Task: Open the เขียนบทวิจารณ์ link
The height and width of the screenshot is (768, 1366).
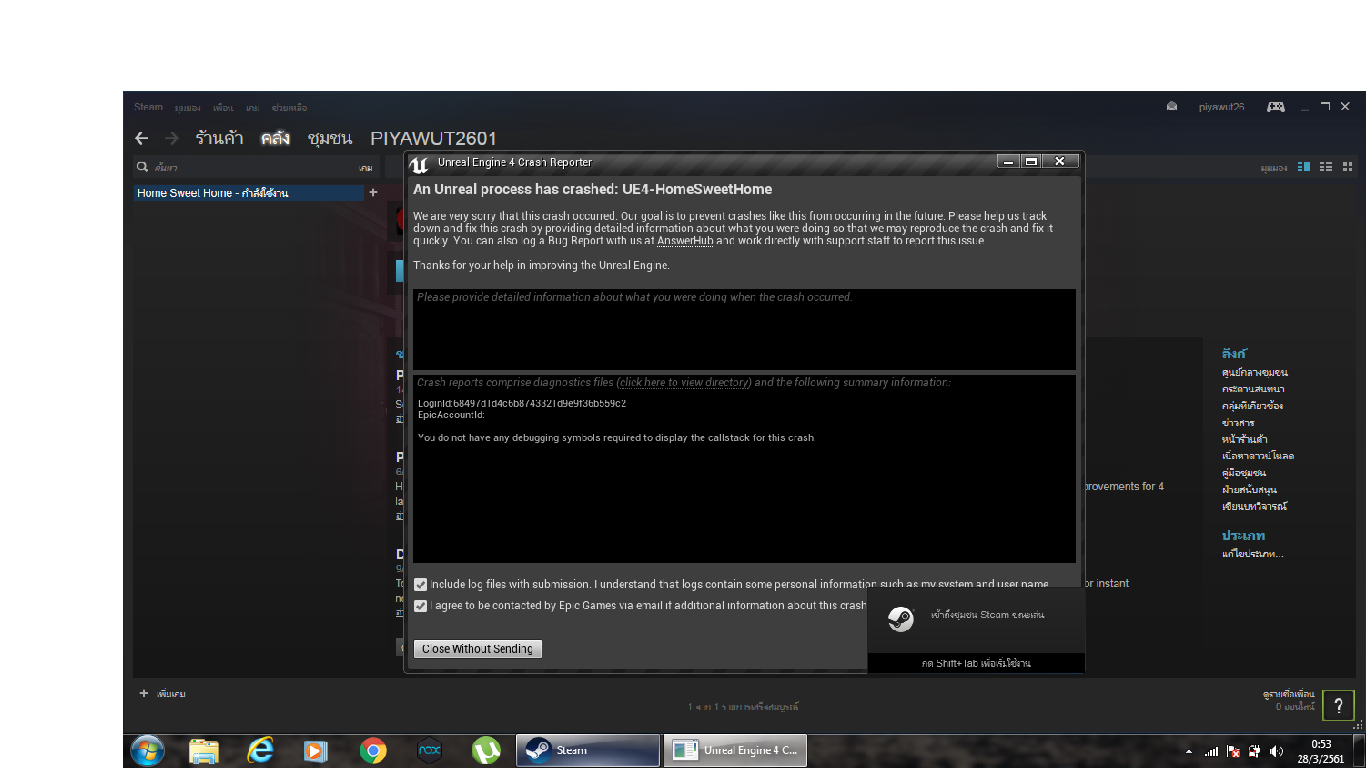Action: pos(1254,506)
